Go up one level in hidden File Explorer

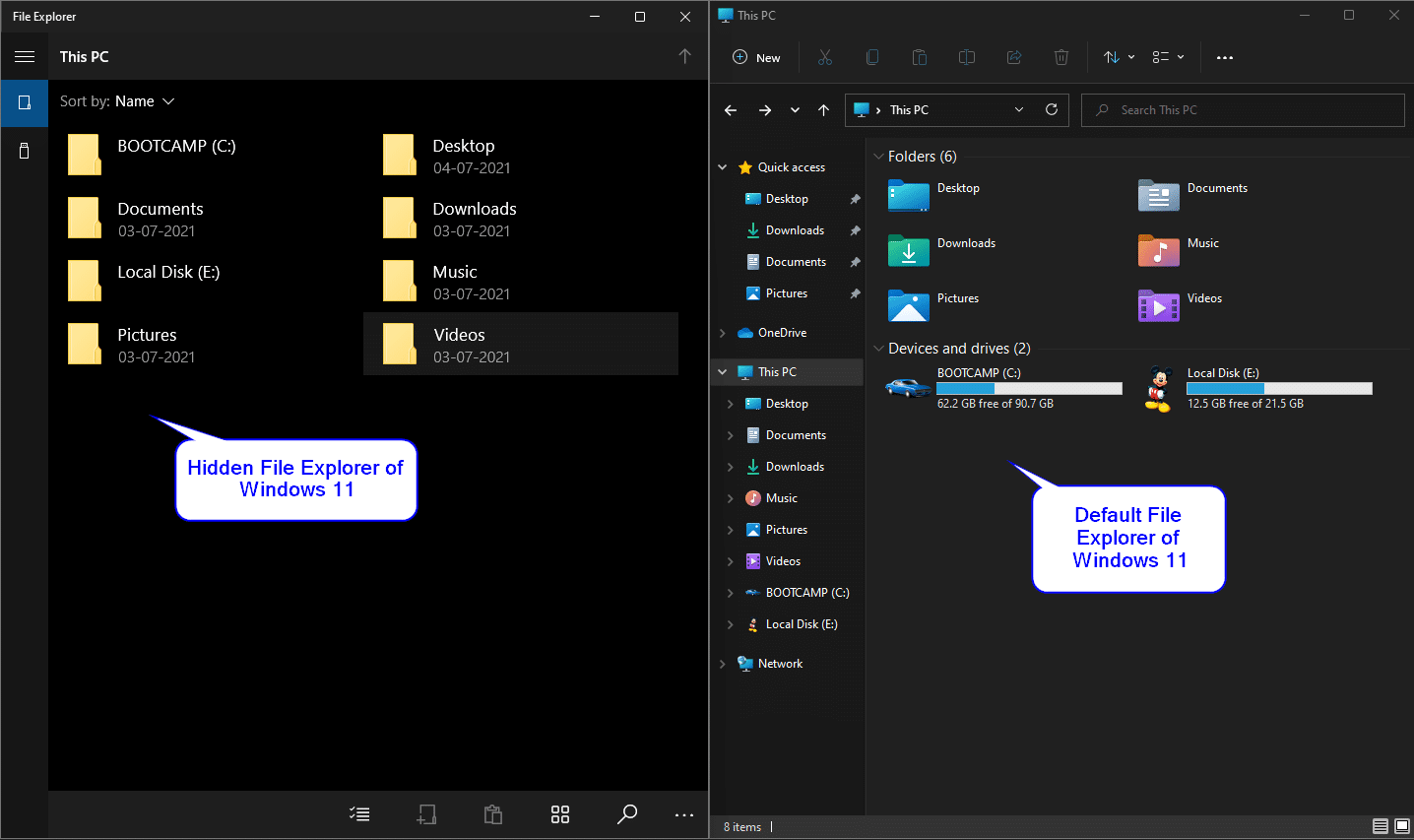[x=684, y=56]
